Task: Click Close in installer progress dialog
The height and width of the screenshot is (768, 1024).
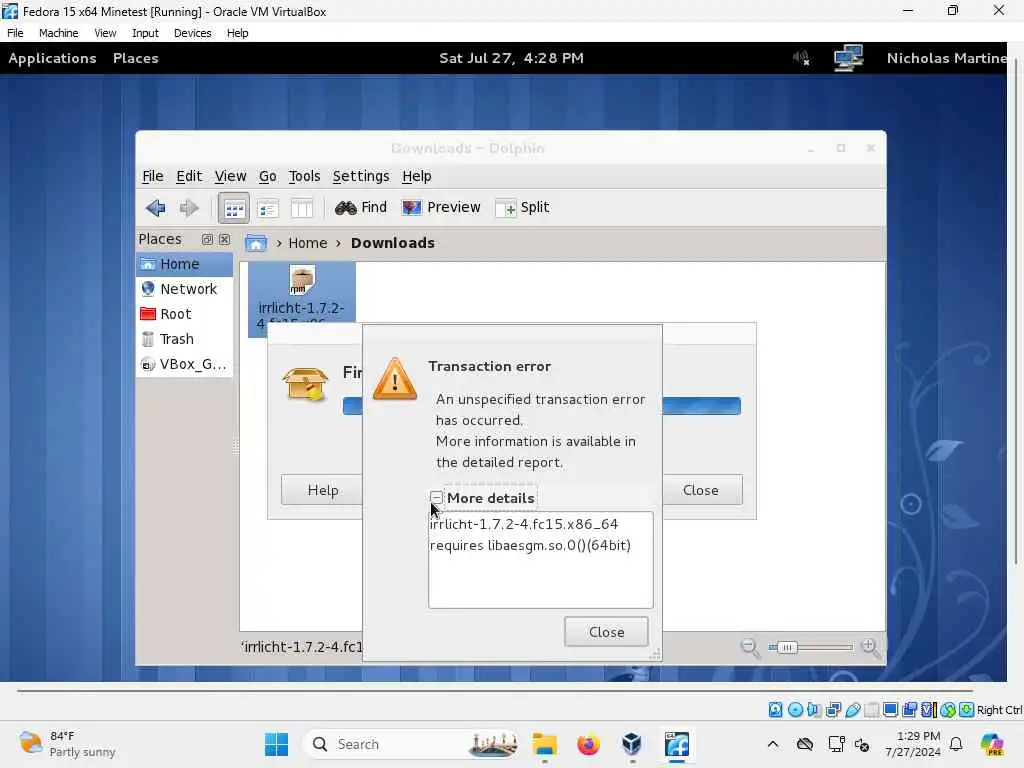Action: coord(701,490)
